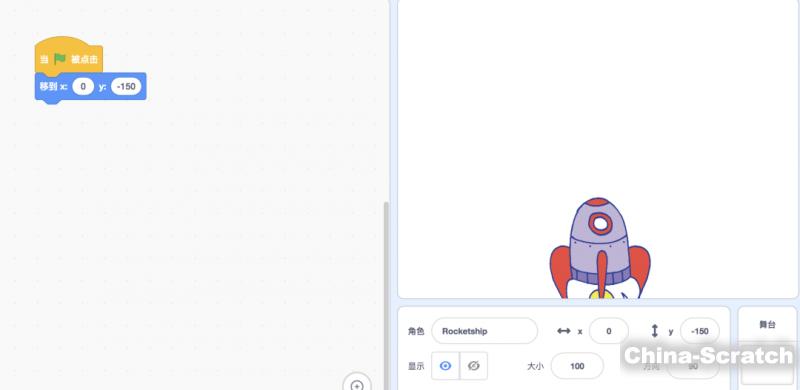Select the 舞台 stage panel
This screenshot has width=800, height=390.
pos(767,348)
